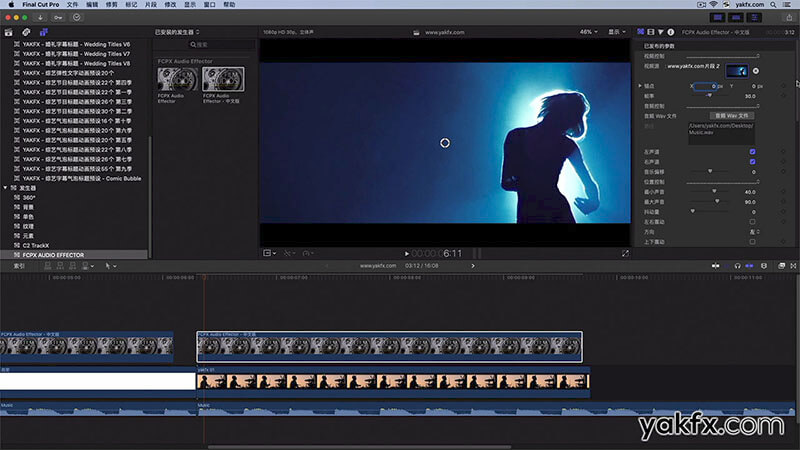Viewport: 800px width, 450px height.
Task: Select the FCPX Audio Effector 中文版 thumbnail
Action: click(x=223, y=80)
